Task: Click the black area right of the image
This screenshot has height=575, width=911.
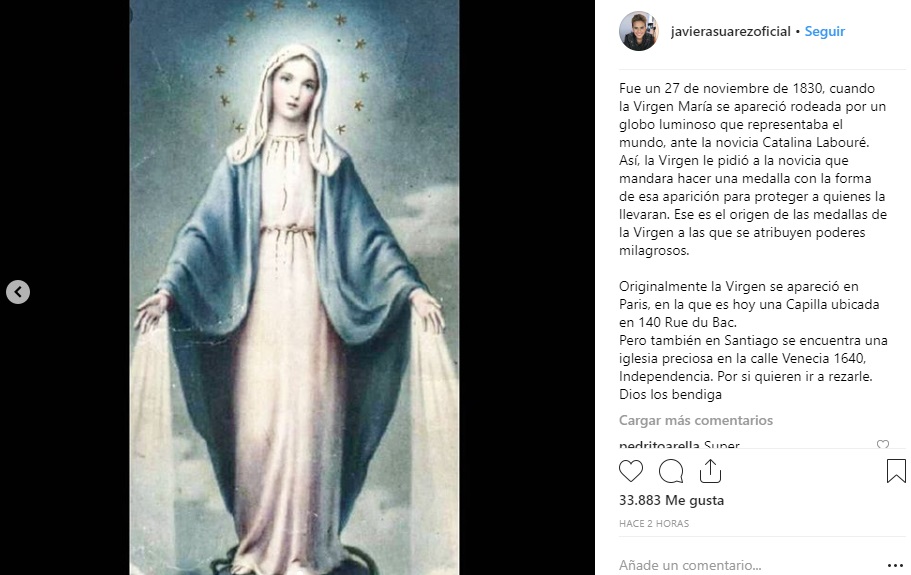Action: (x=526, y=288)
